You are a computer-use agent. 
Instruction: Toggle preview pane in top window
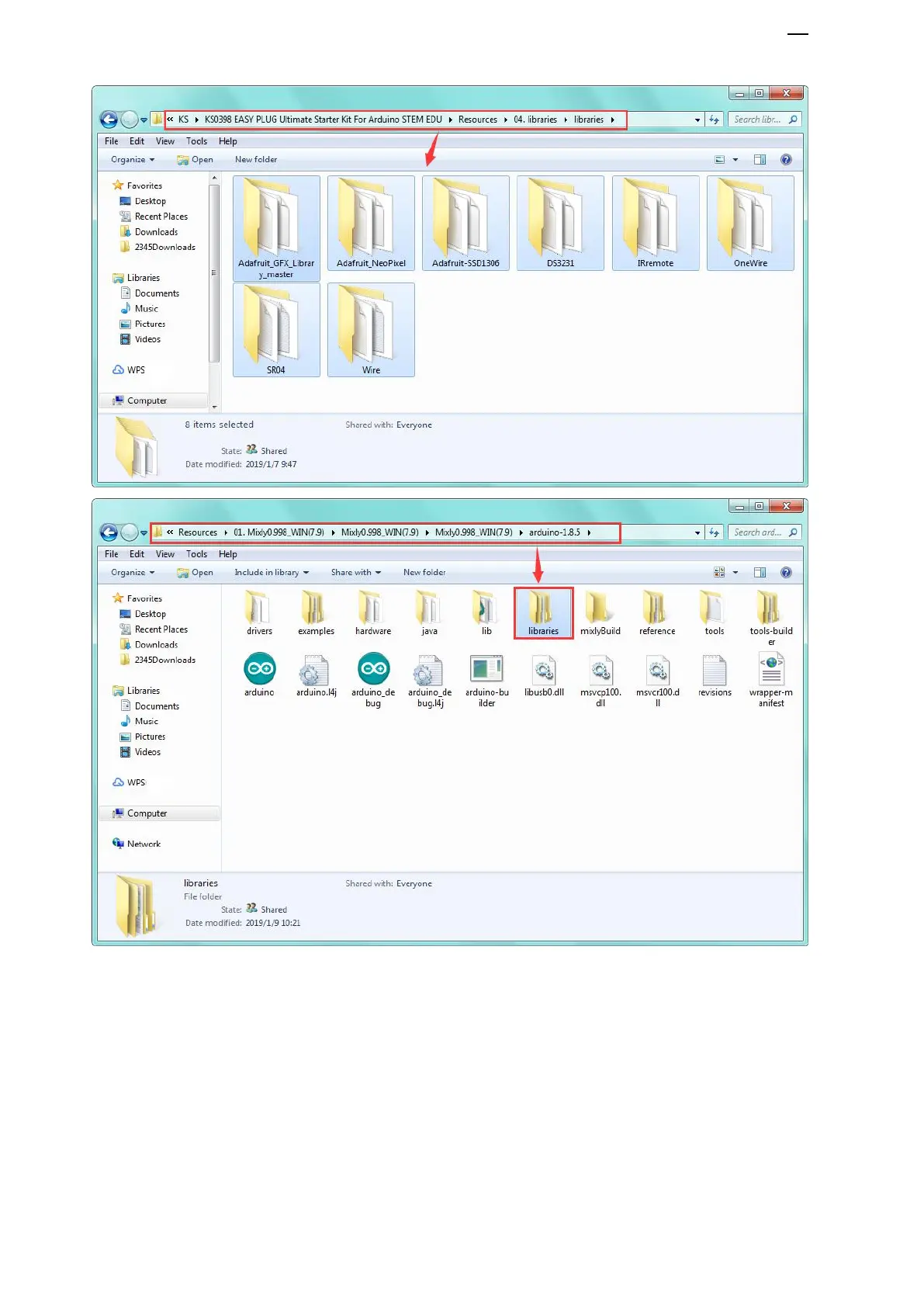pos(760,160)
